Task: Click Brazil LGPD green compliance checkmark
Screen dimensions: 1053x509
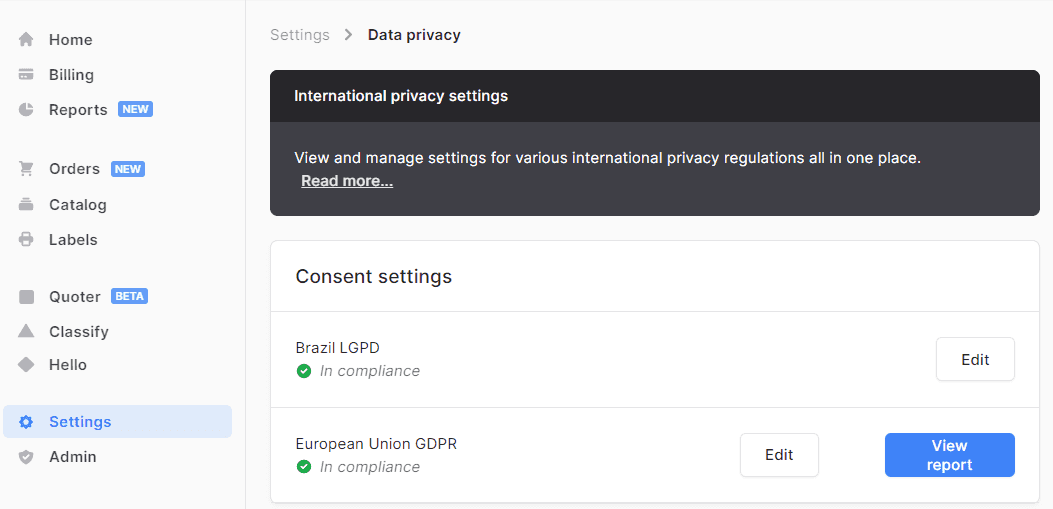Action: point(304,371)
